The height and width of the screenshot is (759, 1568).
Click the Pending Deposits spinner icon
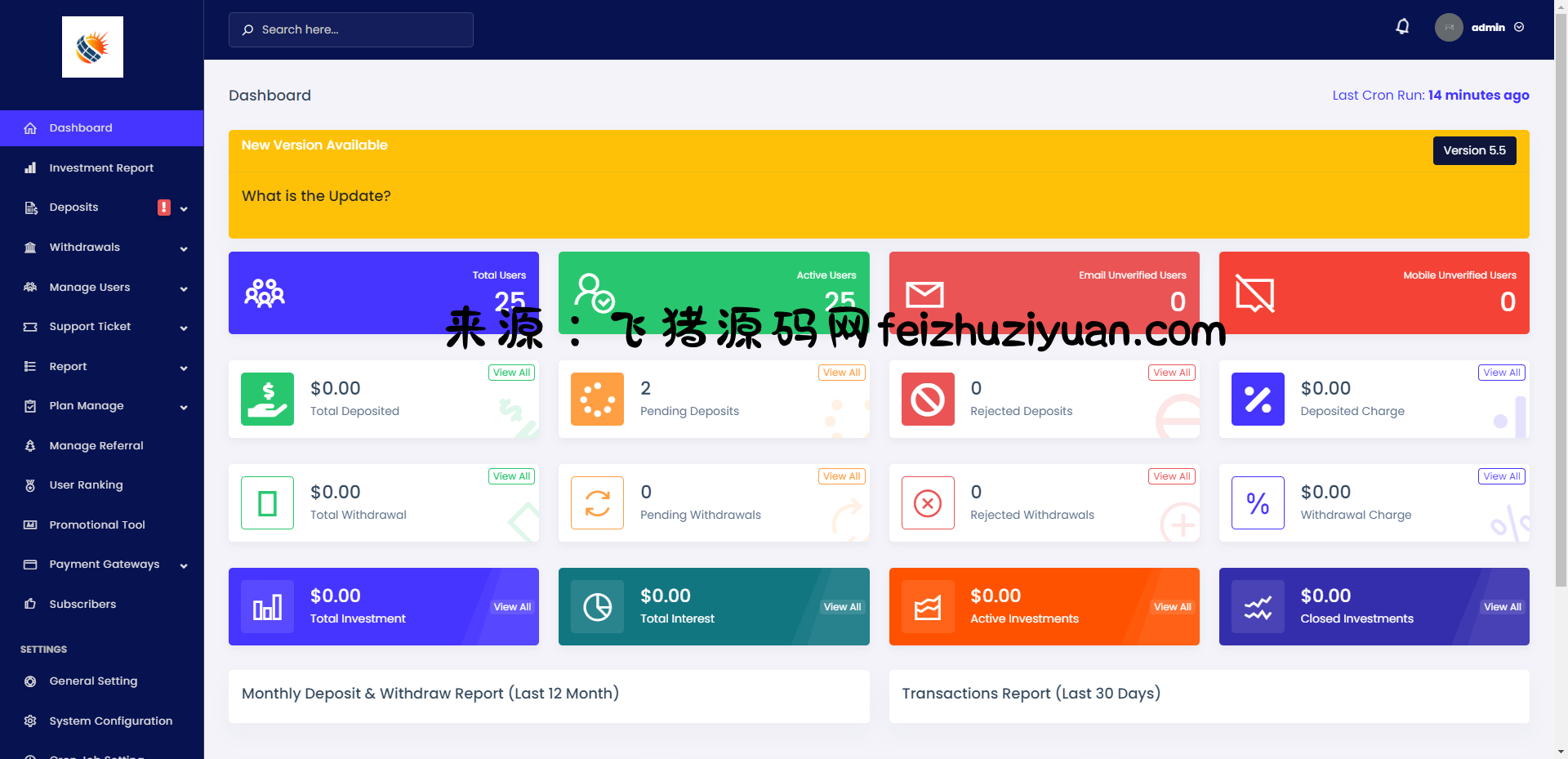[x=597, y=400]
